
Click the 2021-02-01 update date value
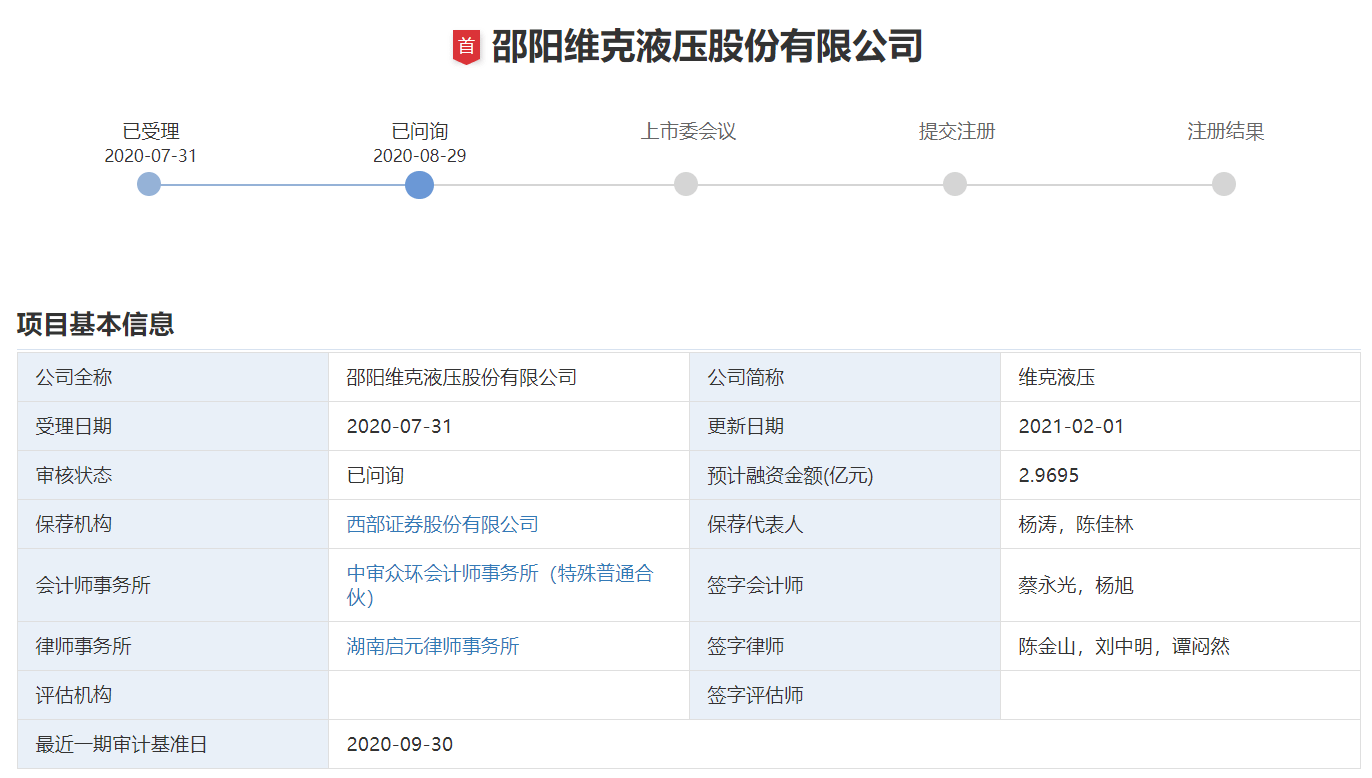1071,427
